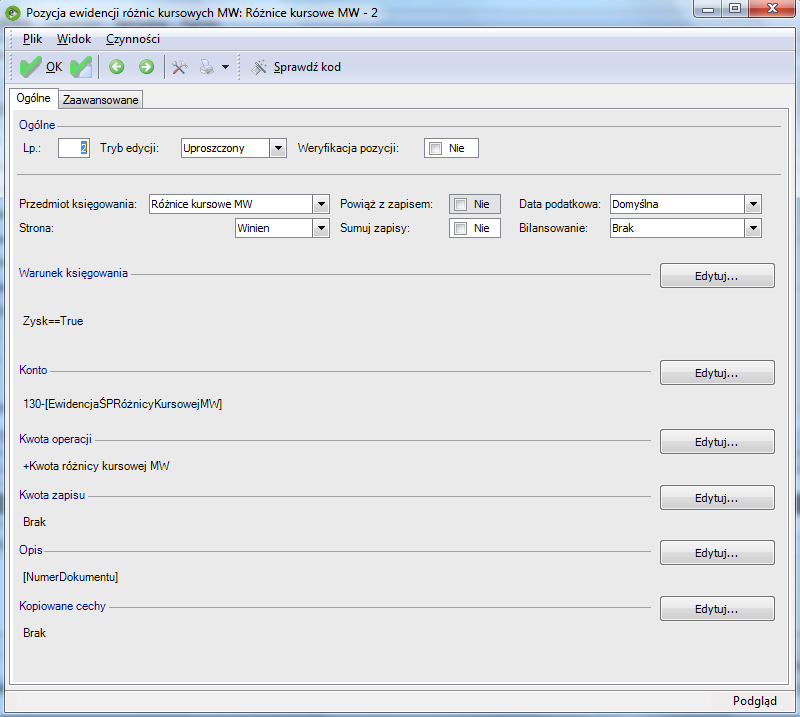Go to next record with right arrow
Screen dimensions: 800x717
tap(146, 67)
